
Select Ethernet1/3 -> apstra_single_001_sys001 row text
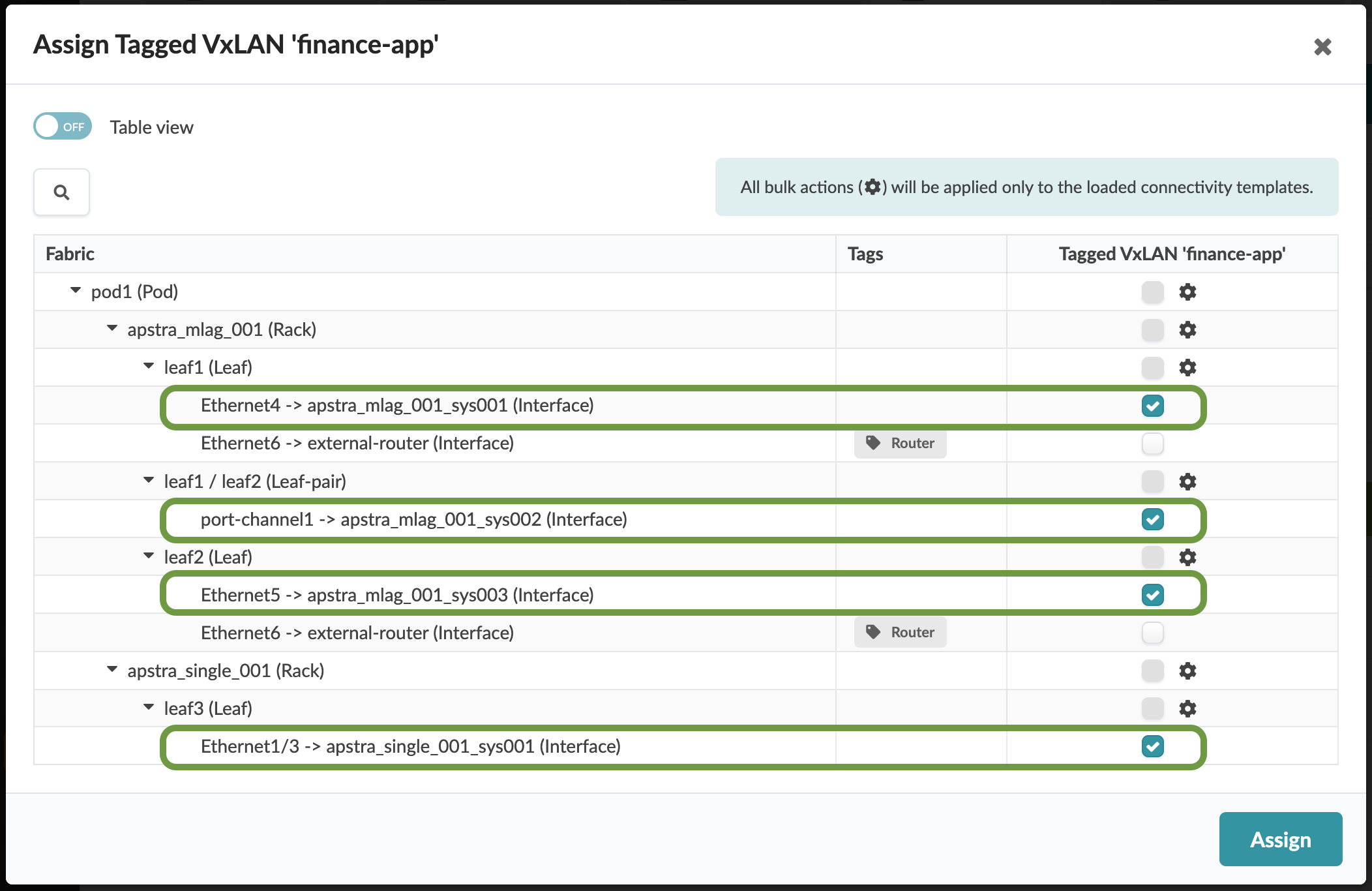pyautogui.click(x=411, y=746)
